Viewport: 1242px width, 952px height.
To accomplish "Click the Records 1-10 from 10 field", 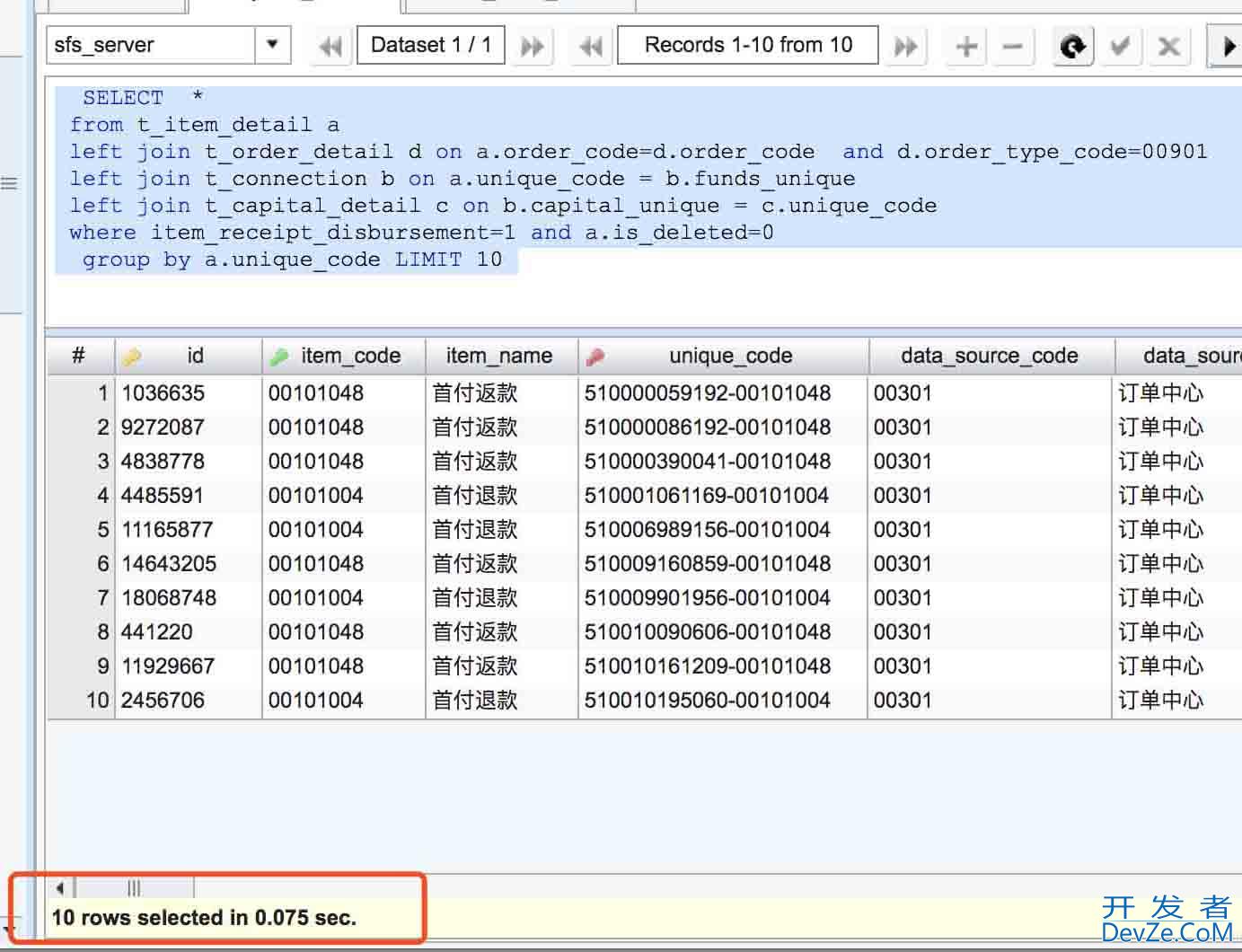I will 748,45.
